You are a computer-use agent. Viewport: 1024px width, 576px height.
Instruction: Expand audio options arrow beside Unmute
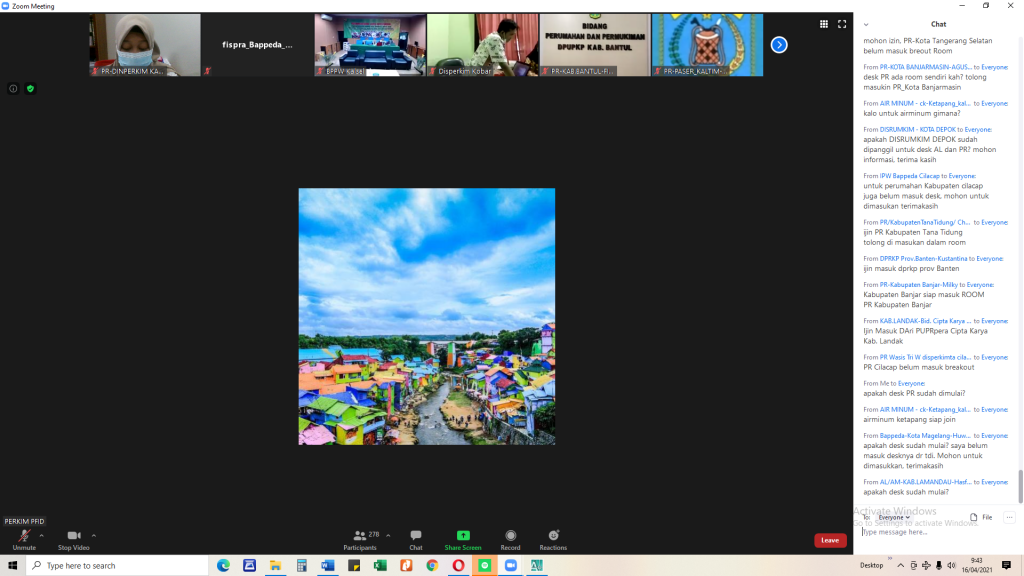point(41,535)
